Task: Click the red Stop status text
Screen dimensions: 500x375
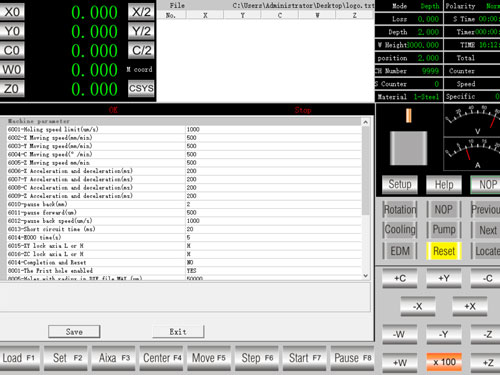Action: pyautogui.click(x=303, y=110)
